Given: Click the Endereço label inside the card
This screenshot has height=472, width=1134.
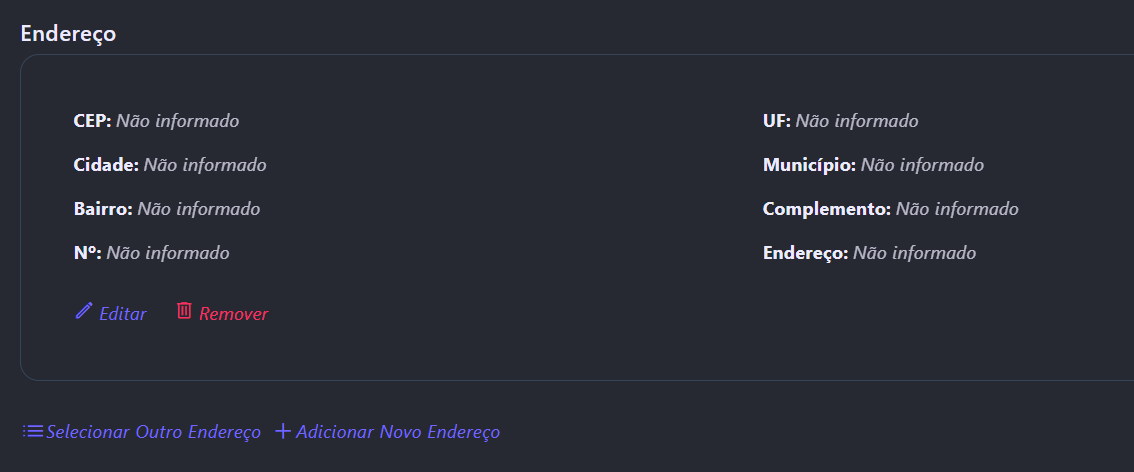Looking at the screenshot, I should (805, 253).
